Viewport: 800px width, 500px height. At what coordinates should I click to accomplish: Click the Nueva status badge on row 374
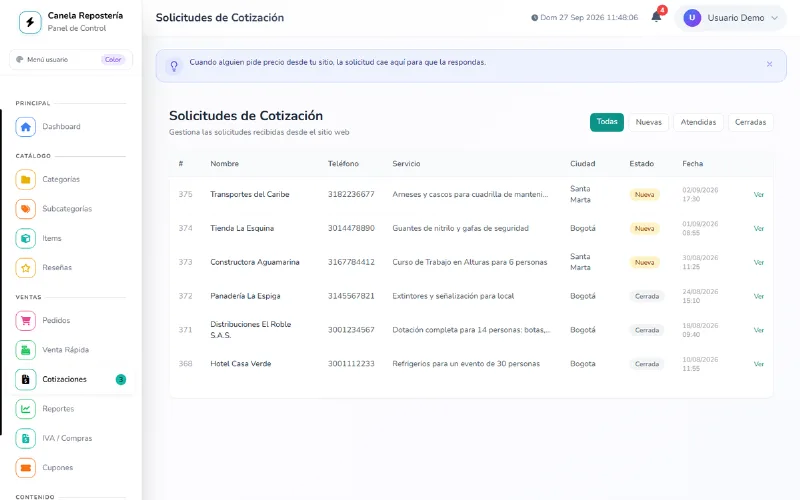tap(644, 229)
